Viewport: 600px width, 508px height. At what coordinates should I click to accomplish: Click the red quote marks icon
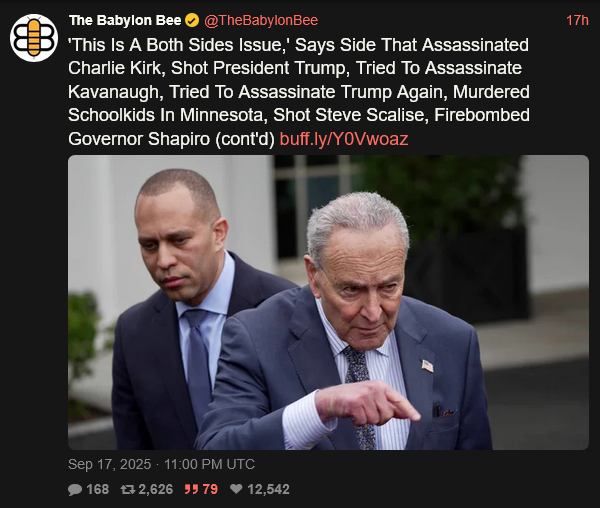tap(191, 489)
